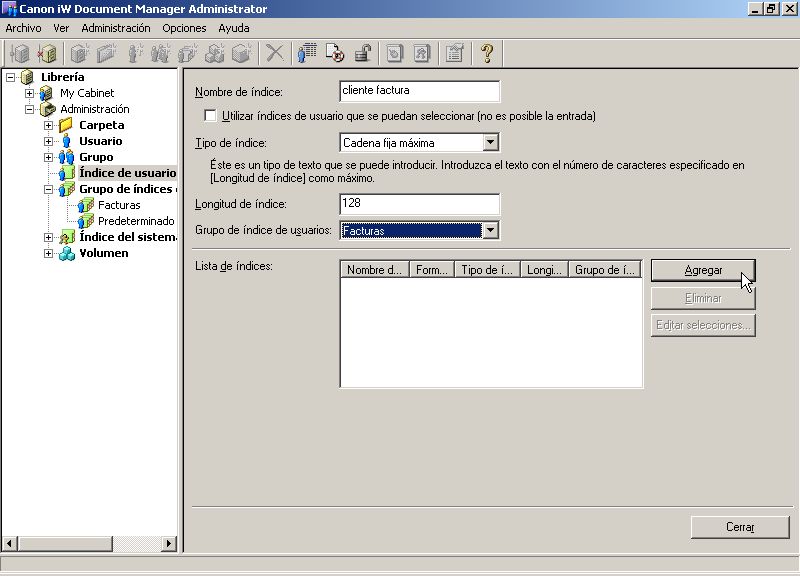This screenshot has height=576, width=800.
Task: Click the tree panel horizontal scrollbar thumb
Action: (x=65, y=544)
